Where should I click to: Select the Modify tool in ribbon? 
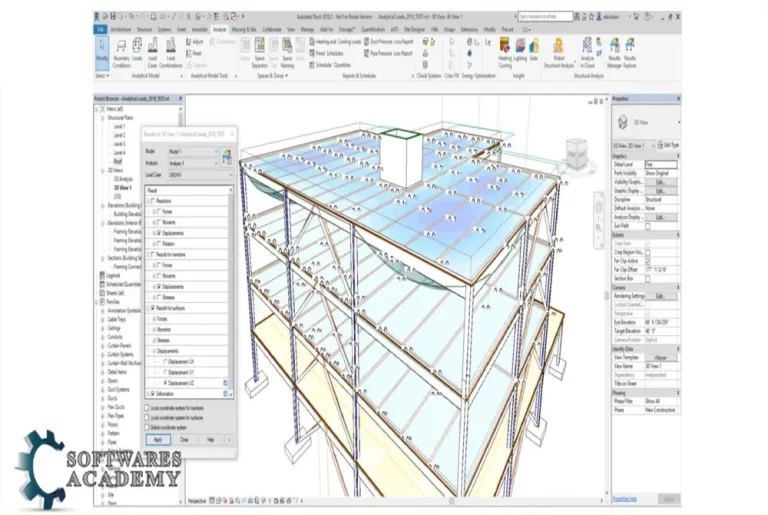(x=102, y=52)
